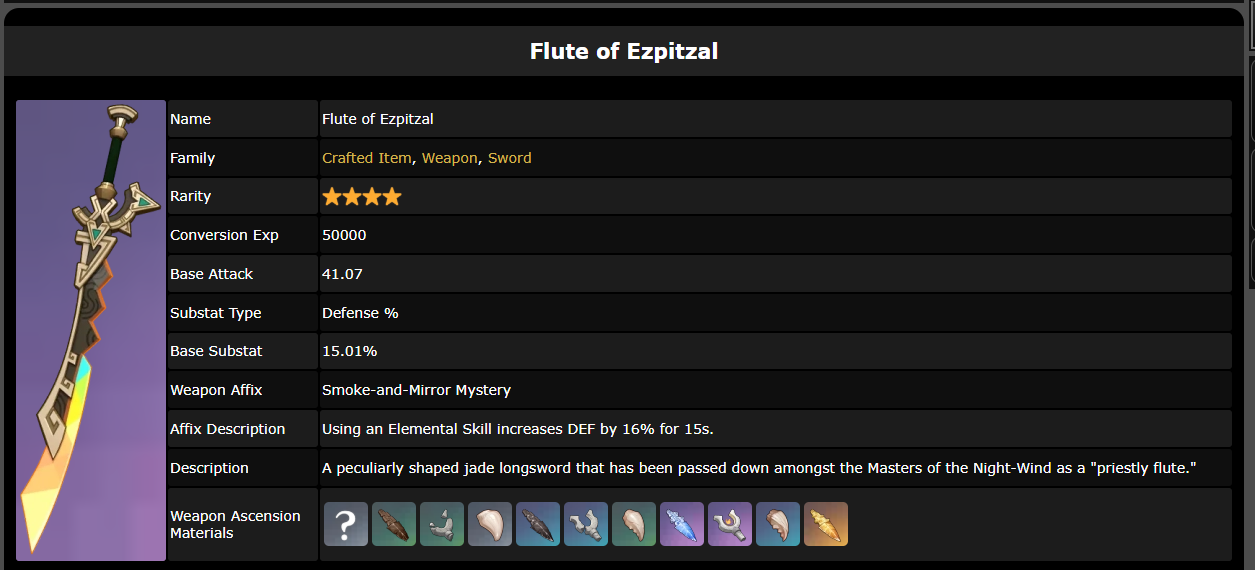Click the blue crystal shard material icon
The image size is (1255, 570).
682,524
